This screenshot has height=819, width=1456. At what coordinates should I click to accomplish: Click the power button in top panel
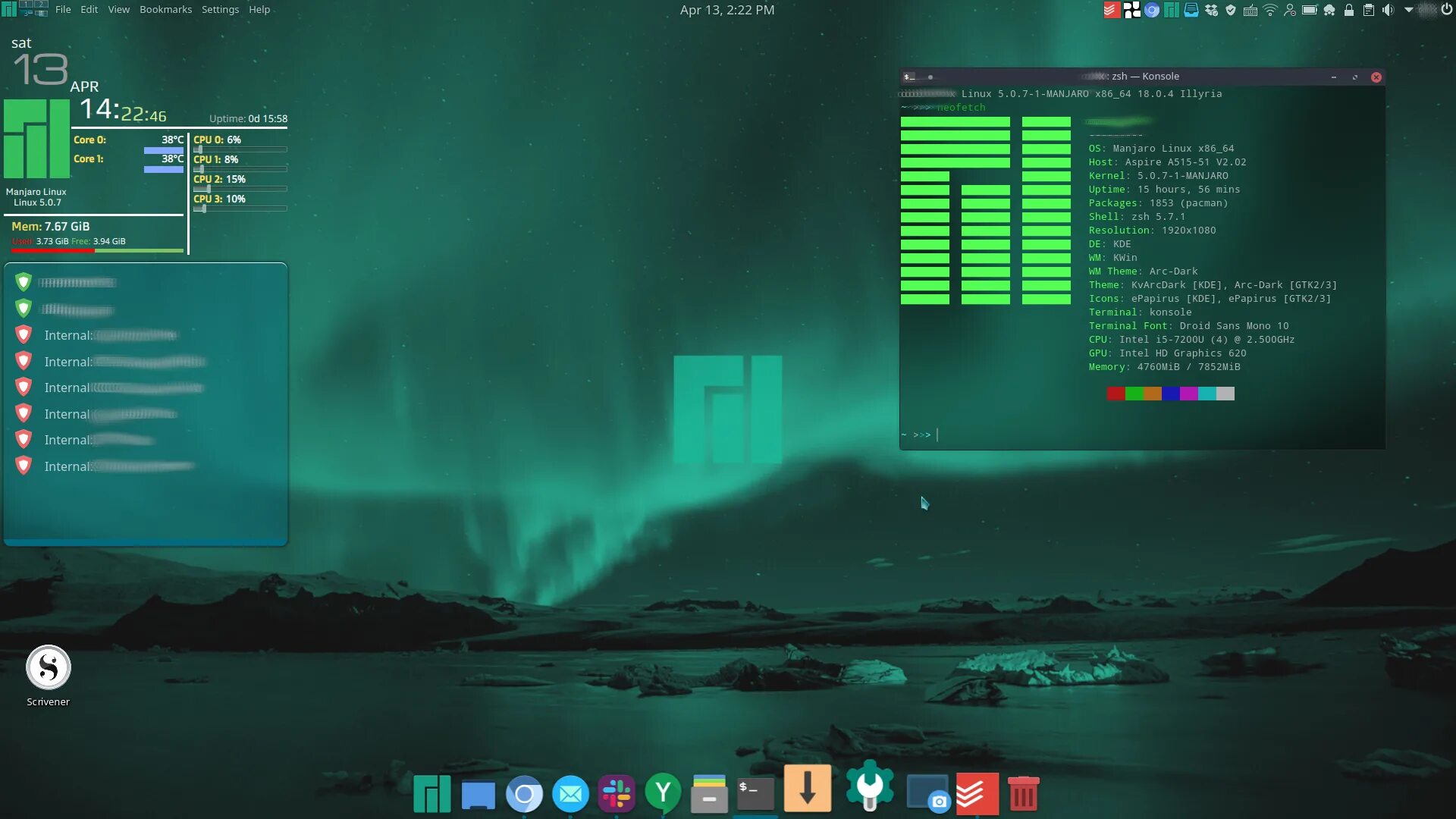point(1447,10)
